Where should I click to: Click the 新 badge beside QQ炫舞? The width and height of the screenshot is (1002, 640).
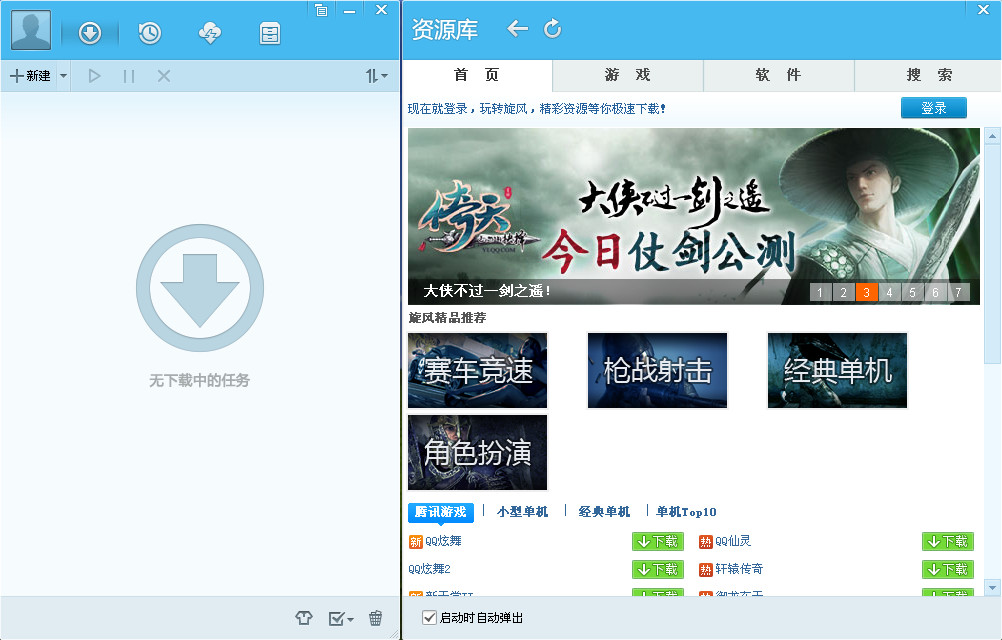click(x=416, y=542)
